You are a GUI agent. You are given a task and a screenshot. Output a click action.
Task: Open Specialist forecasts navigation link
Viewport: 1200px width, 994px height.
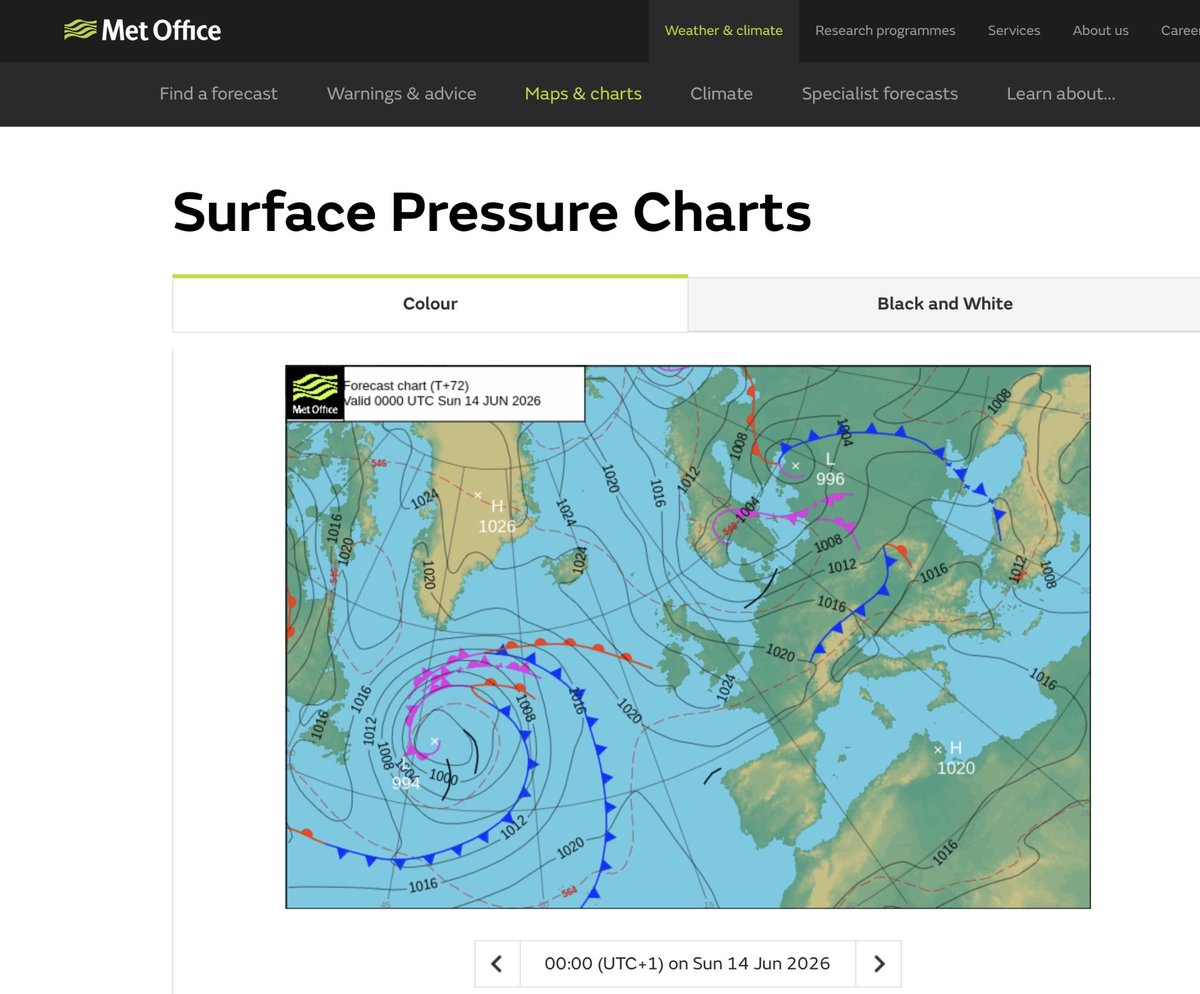(x=880, y=94)
